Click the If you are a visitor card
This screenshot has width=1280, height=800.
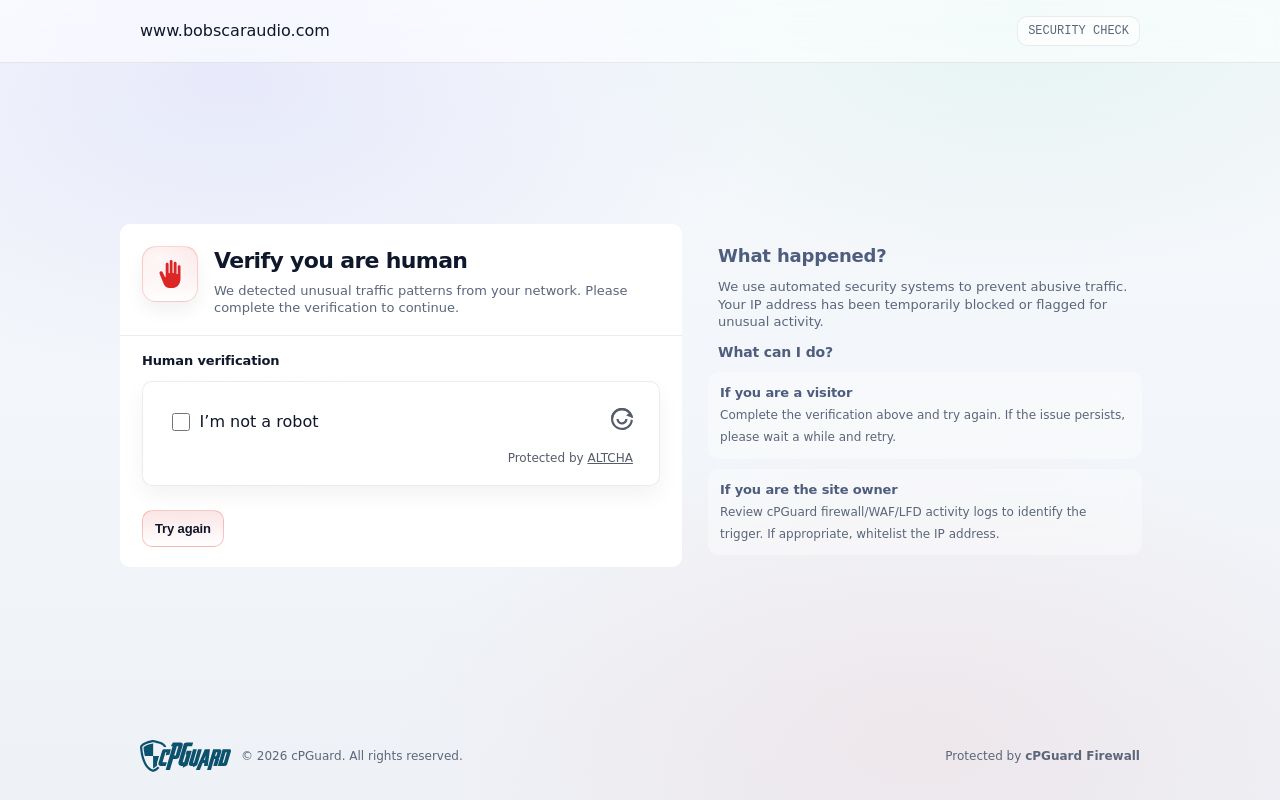click(x=925, y=415)
